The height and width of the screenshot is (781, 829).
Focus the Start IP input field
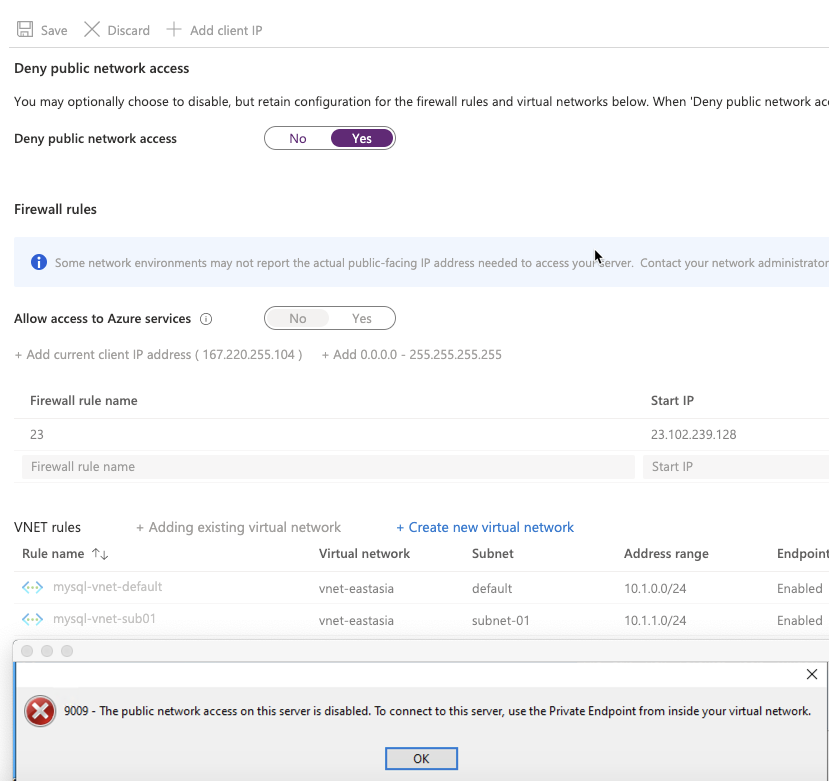tap(736, 467)
